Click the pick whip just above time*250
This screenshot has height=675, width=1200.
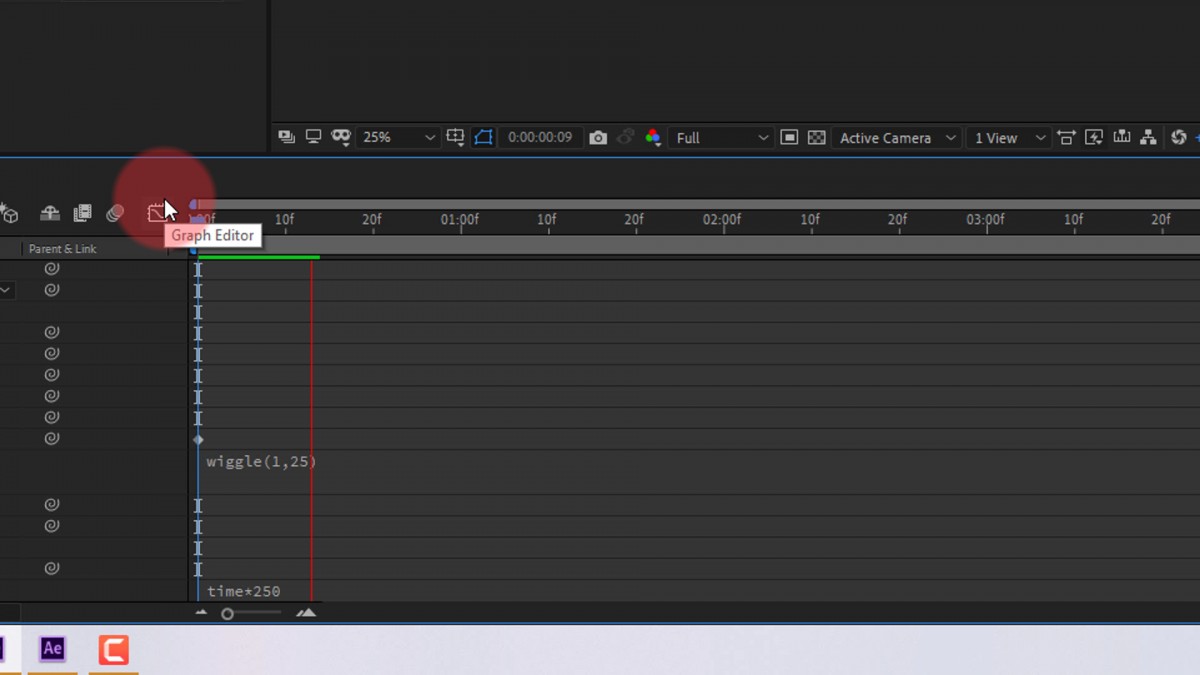(52, 568)
